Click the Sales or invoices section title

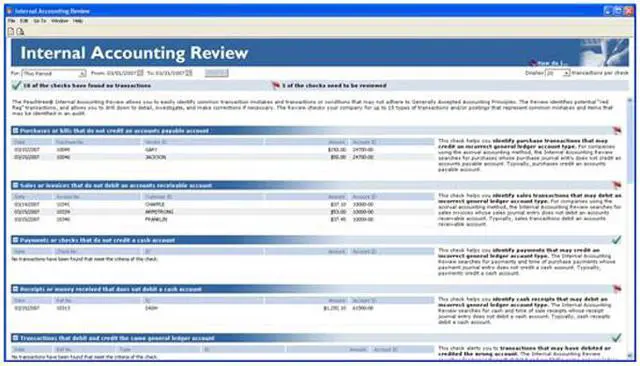point(116,185)
